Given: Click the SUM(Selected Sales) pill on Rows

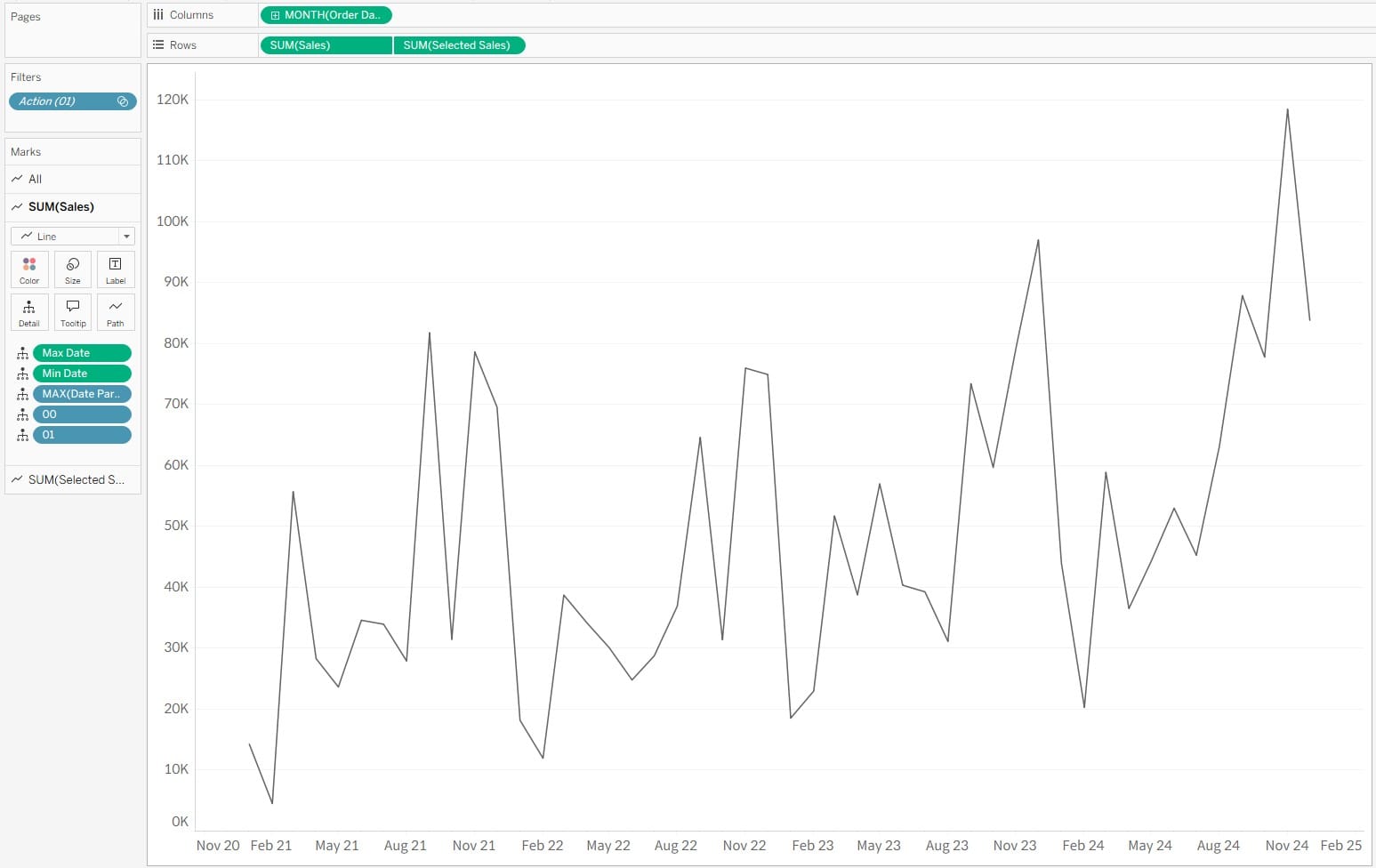Looking at the screenshot, I should click(458, 45).
